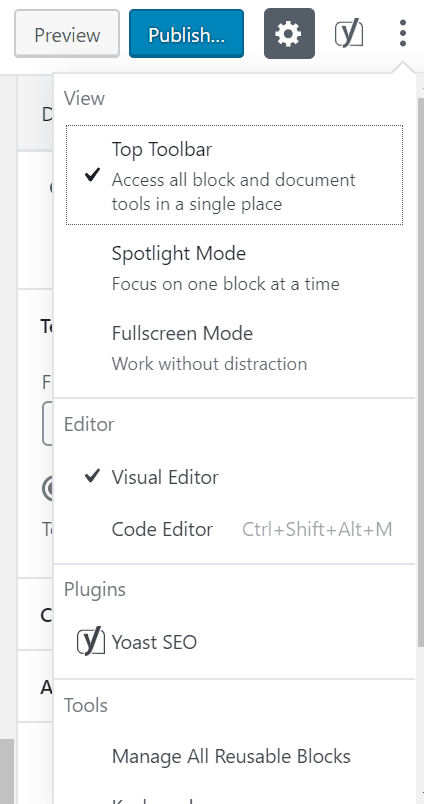Enable Spotlight Mode

[x=234, y=268]
